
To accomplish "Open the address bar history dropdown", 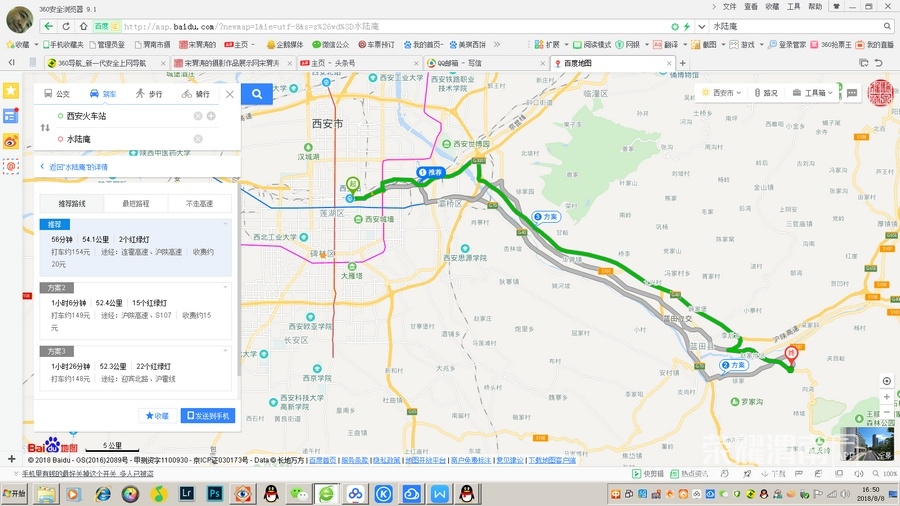I will coord(701,26).
